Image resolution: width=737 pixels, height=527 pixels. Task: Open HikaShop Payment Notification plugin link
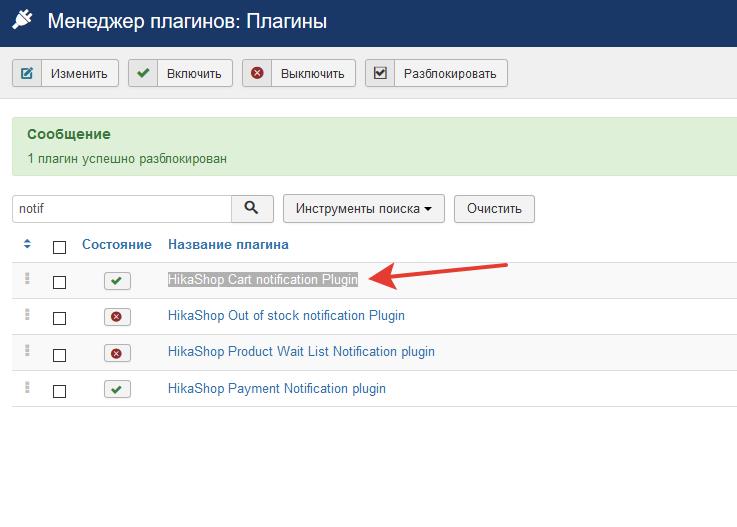[277, 388]
